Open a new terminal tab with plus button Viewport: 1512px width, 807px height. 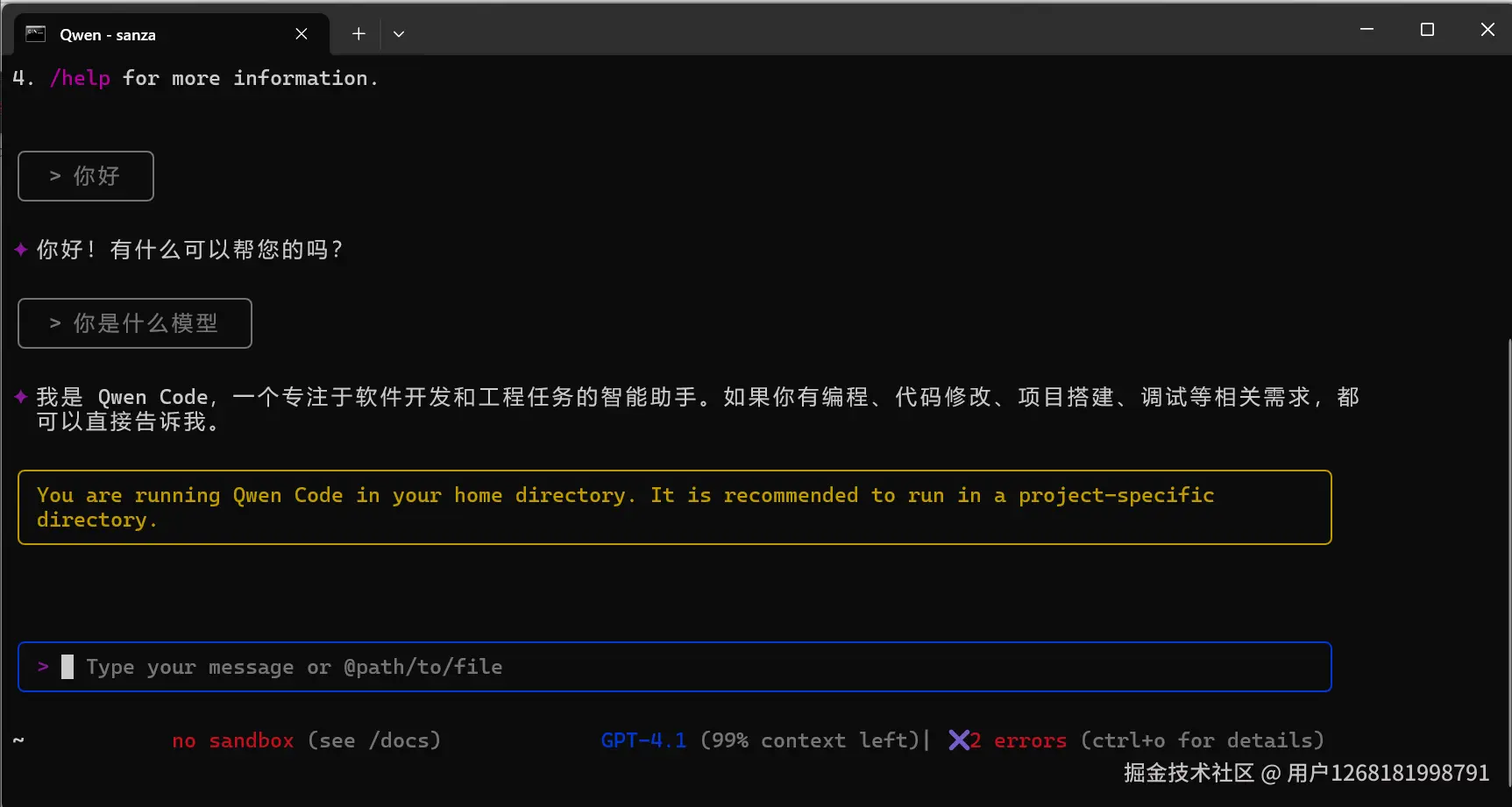[358, 33]
